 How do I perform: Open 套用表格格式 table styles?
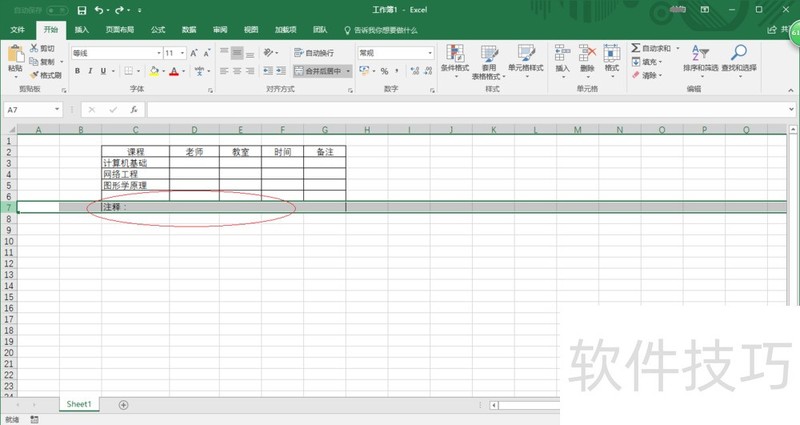(x=488, y=62)
